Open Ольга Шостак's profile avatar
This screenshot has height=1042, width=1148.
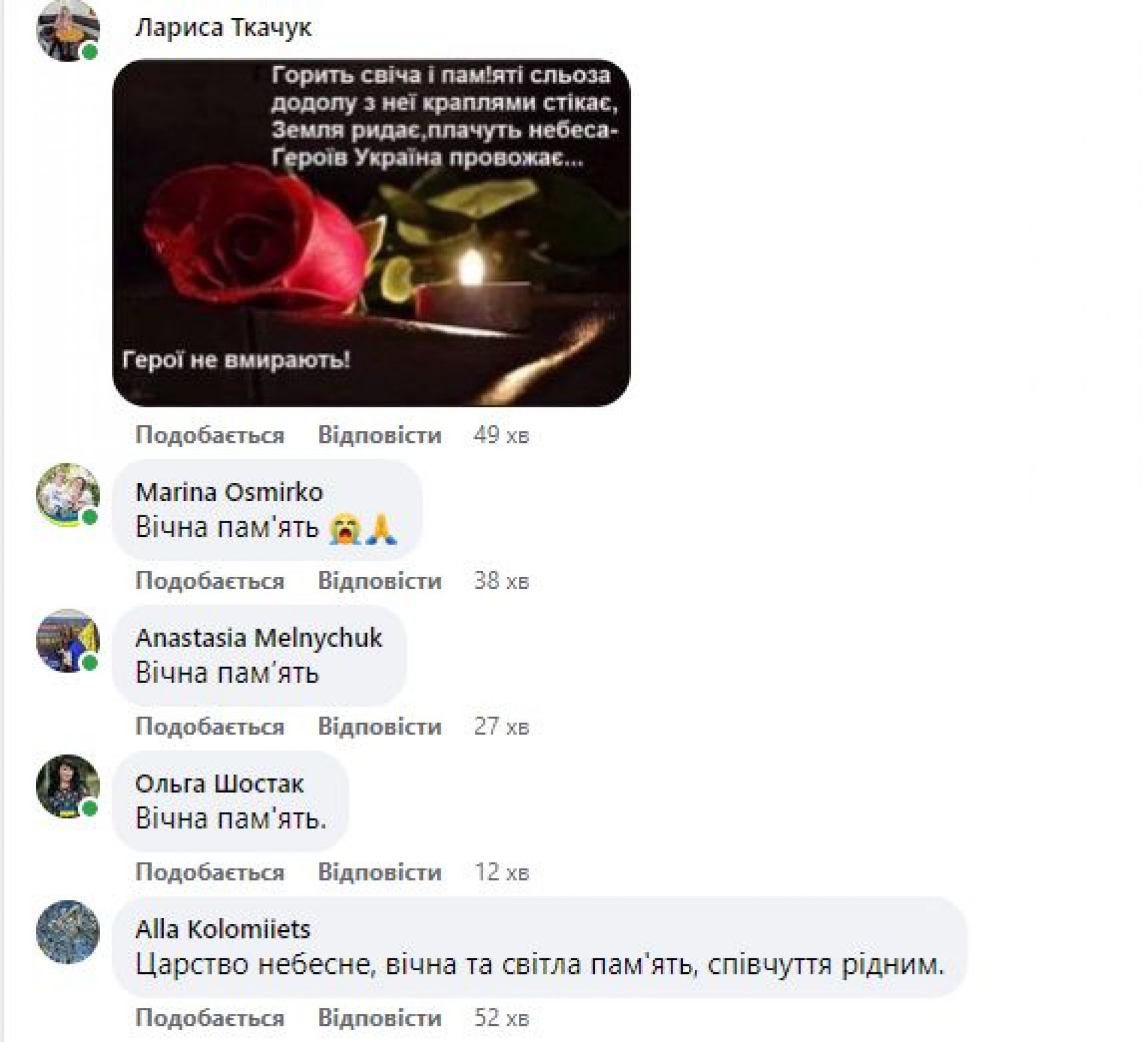68,787
